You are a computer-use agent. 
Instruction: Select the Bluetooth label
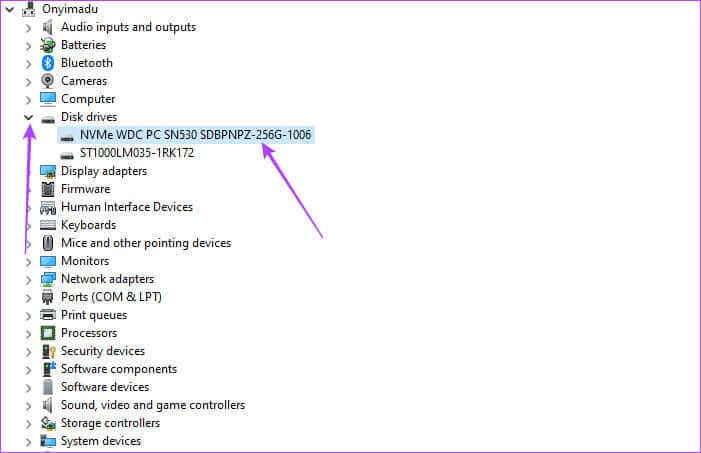coord(87,63)
